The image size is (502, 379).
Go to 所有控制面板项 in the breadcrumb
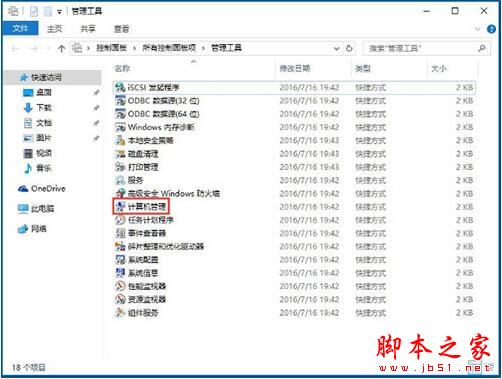point(169,48)
